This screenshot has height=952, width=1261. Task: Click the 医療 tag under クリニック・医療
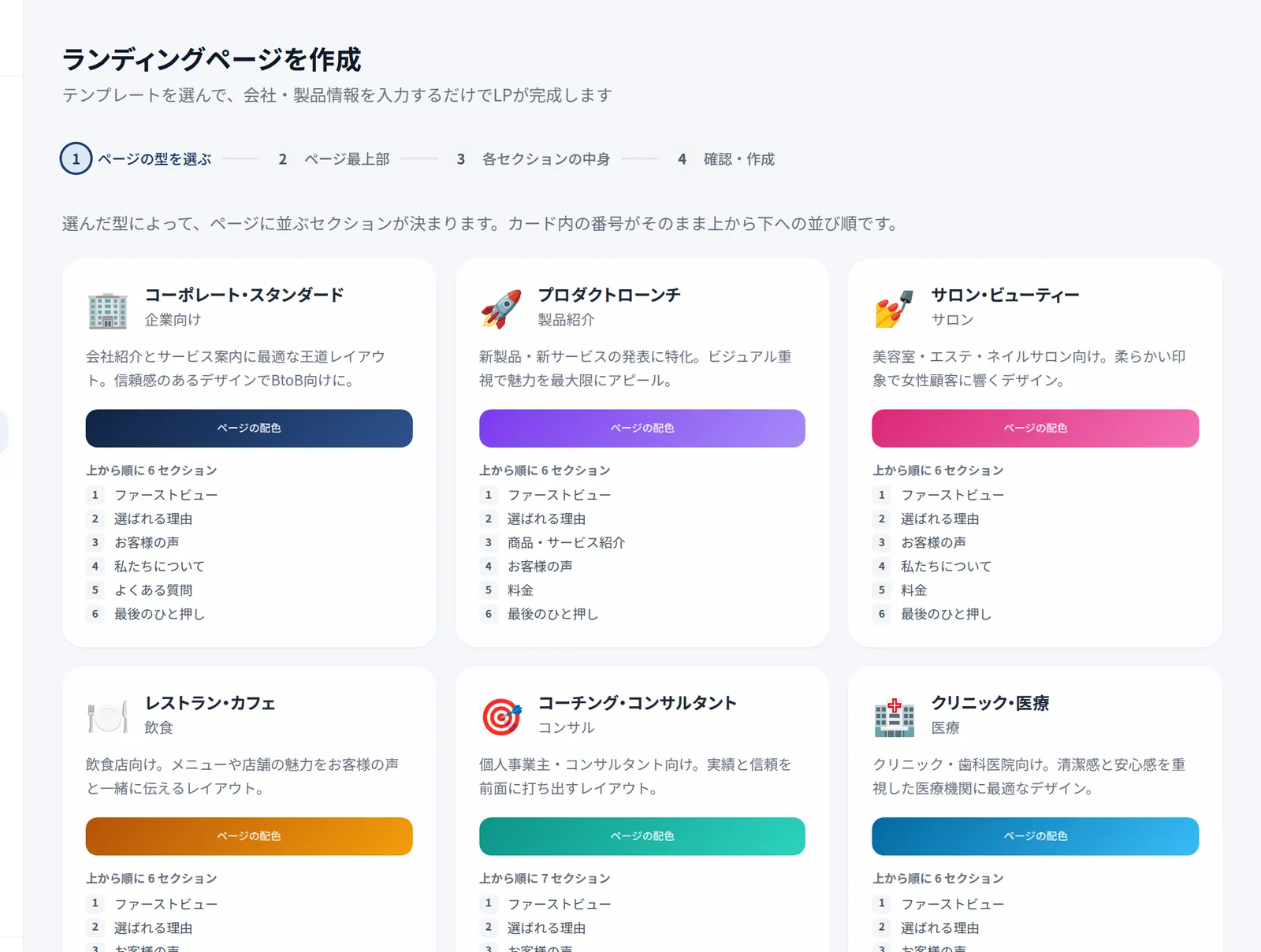click(945, 728)
